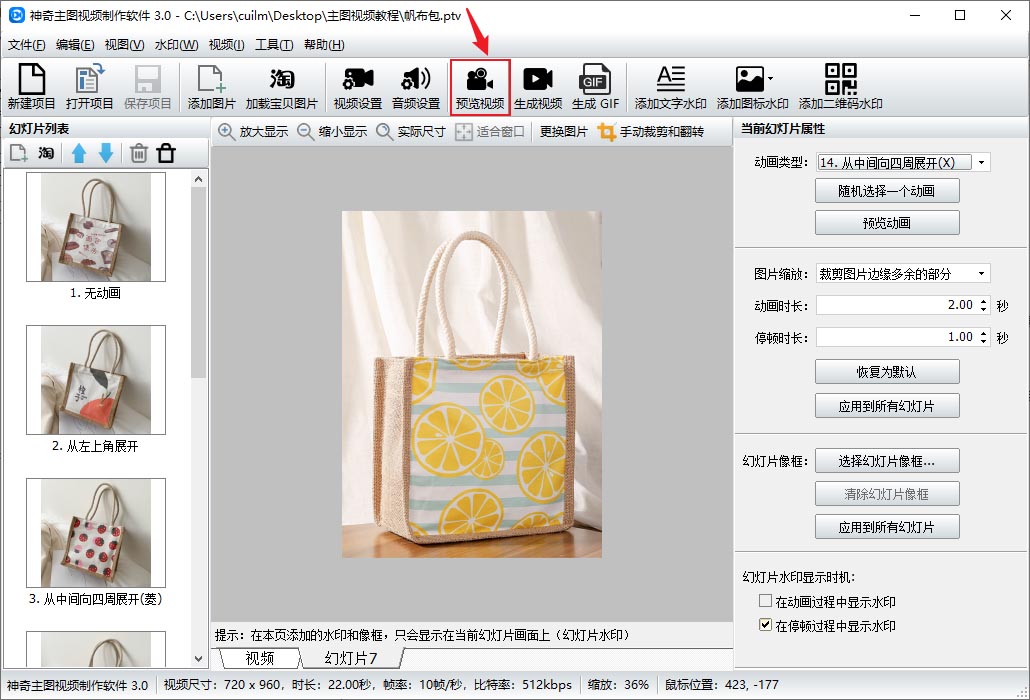This screenshot has width=1030, height=700.
Task: Click 更换图片 to replace the image
Action: tap(564, 131)
